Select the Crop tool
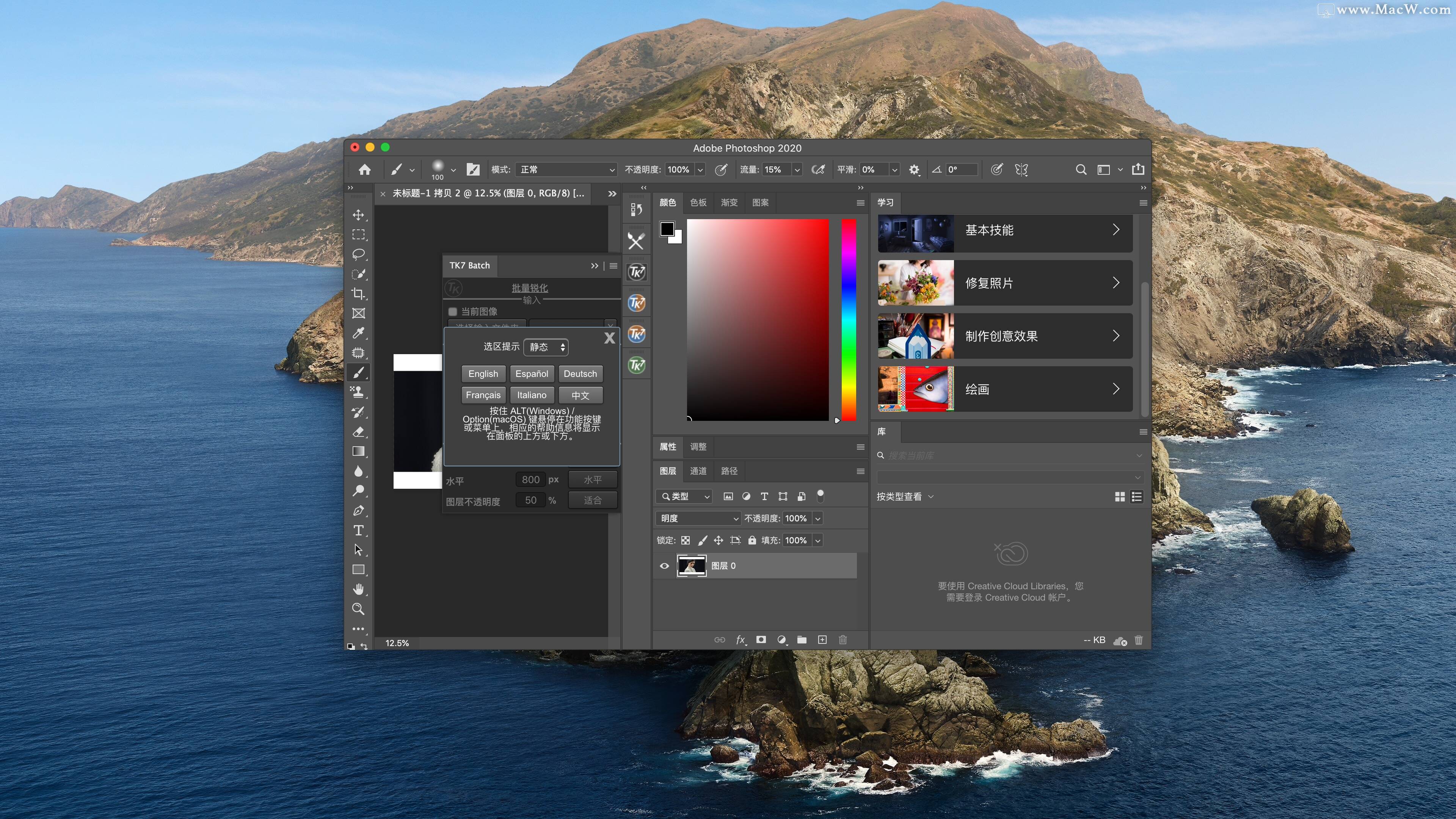Image resolution: width=1456 pixels, height=819 pixels. [358, 293]
